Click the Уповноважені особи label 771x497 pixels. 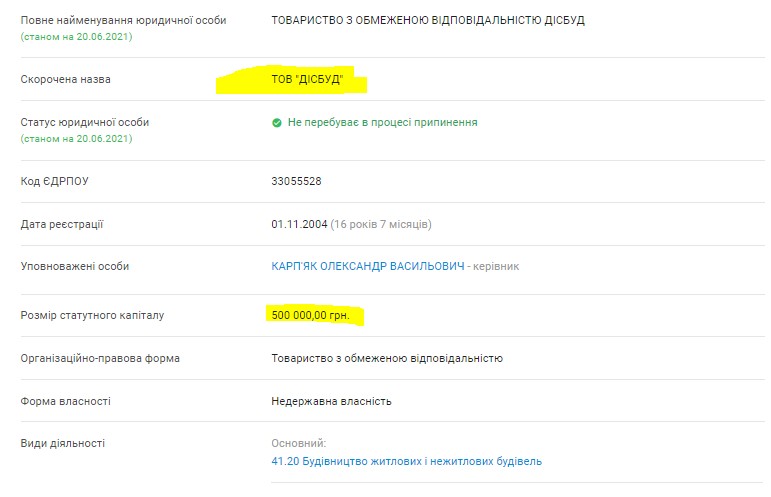click(75, 266)
